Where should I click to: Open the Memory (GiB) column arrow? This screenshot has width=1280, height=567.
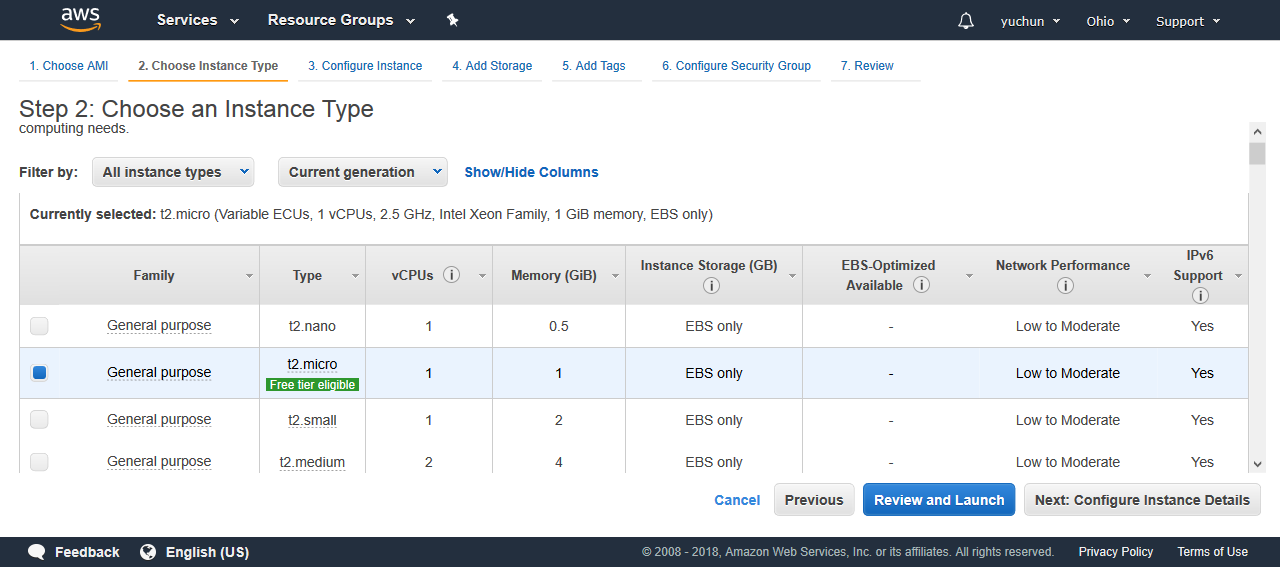614,276
